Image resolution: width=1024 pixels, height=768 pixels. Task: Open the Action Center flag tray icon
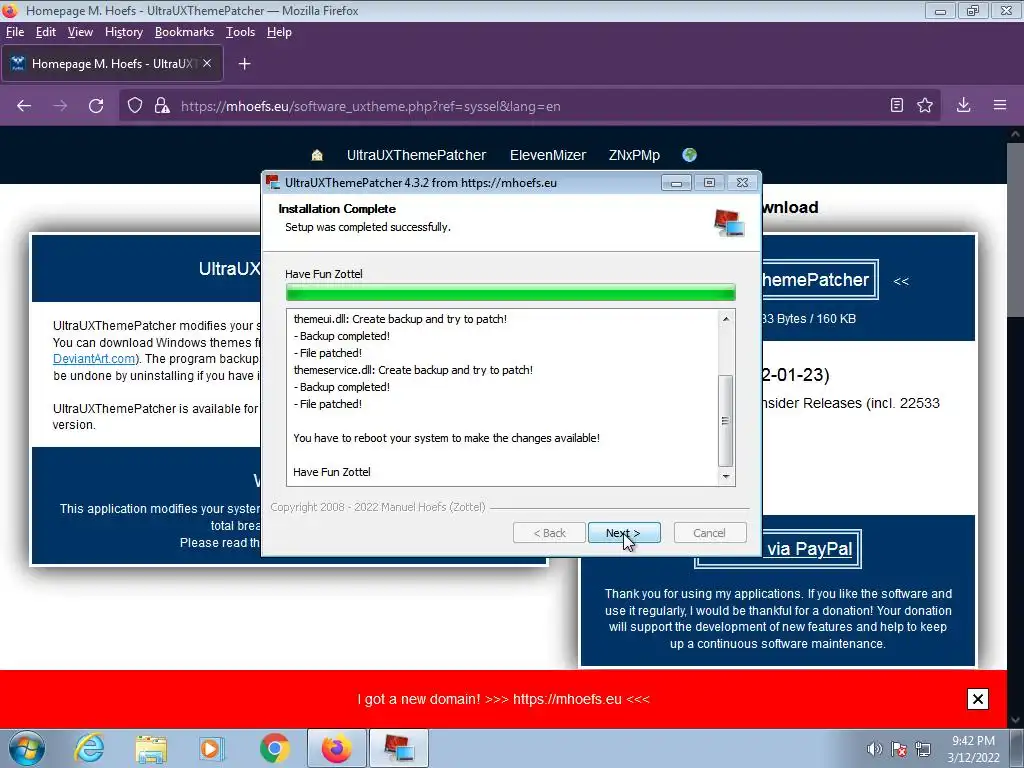(x=899, y=749)
